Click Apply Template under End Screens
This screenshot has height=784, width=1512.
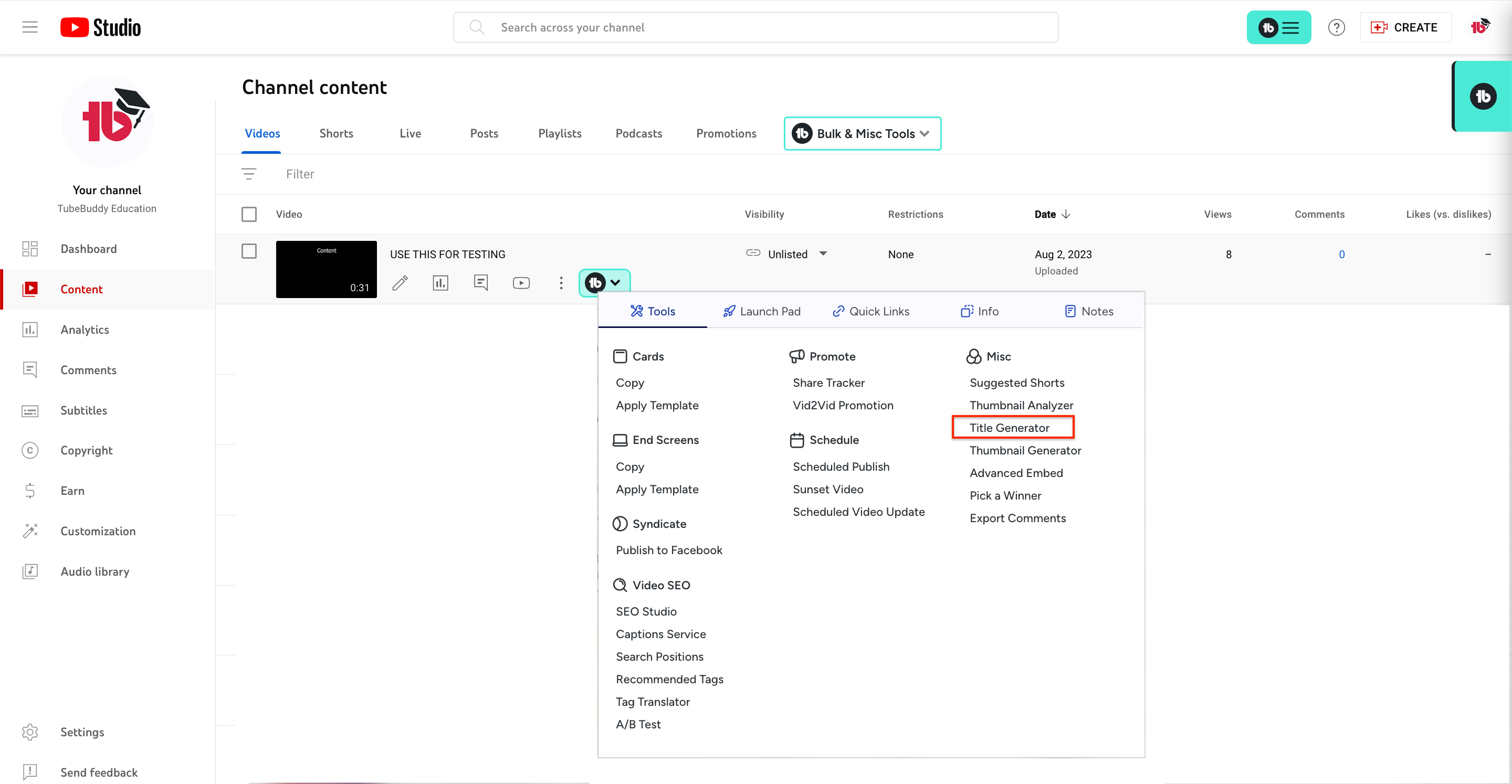point(657,490)
